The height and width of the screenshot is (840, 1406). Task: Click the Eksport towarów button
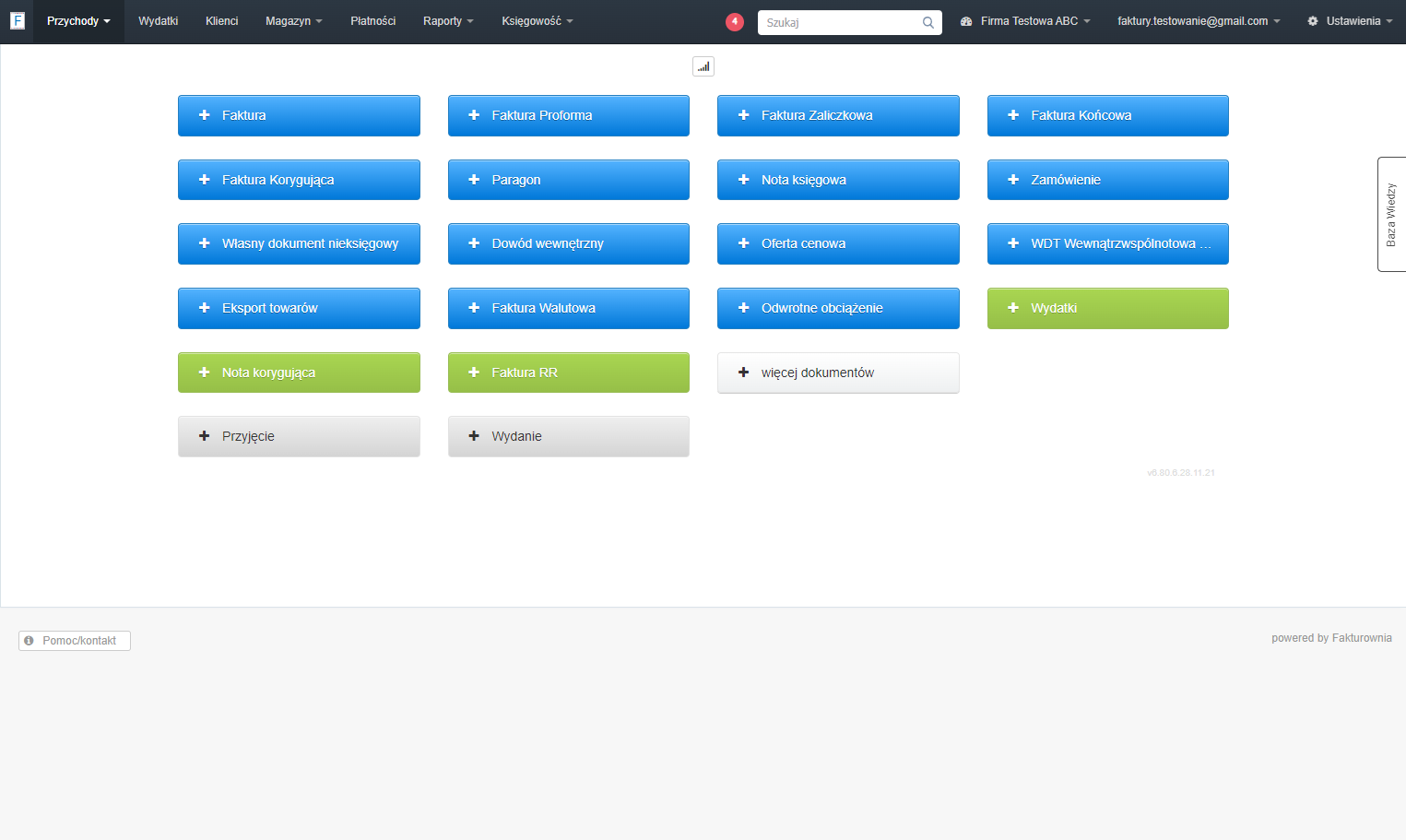tap(299, 308)
